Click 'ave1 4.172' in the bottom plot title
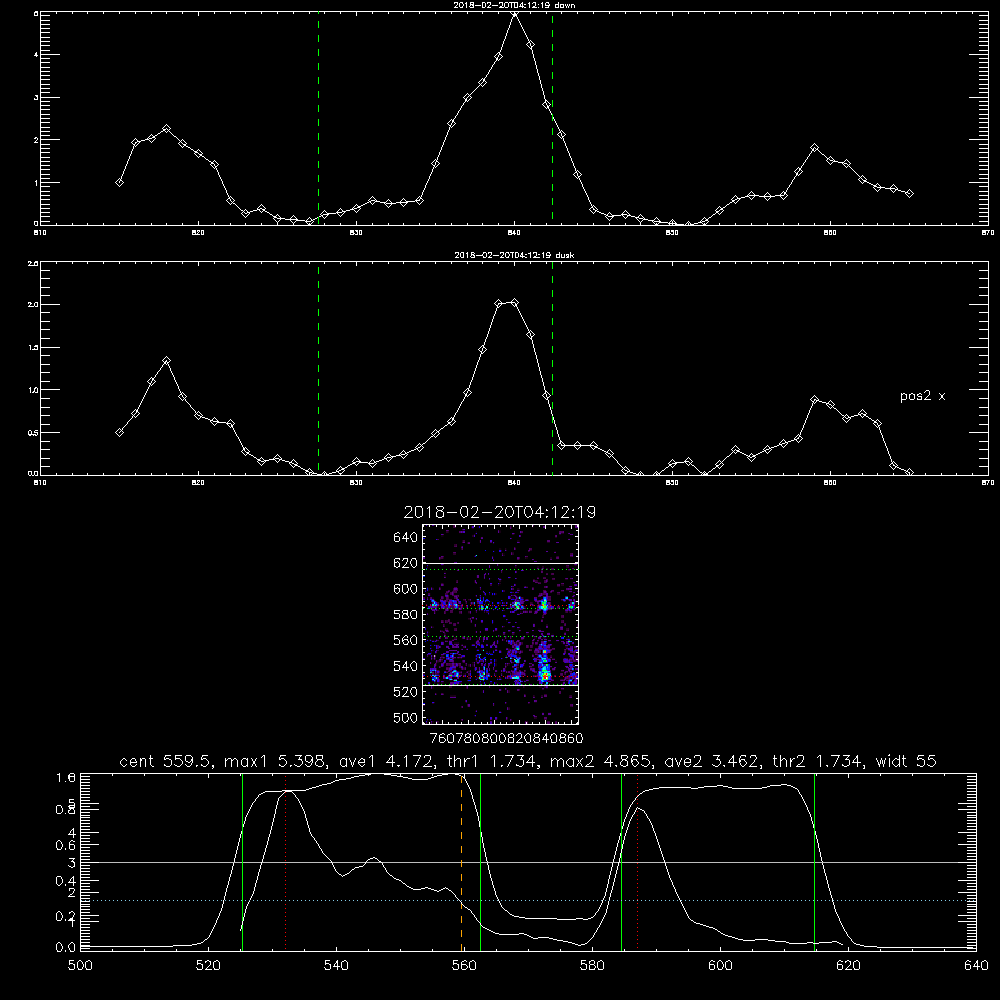The image size is (1000, 1000). click(385, 761)
